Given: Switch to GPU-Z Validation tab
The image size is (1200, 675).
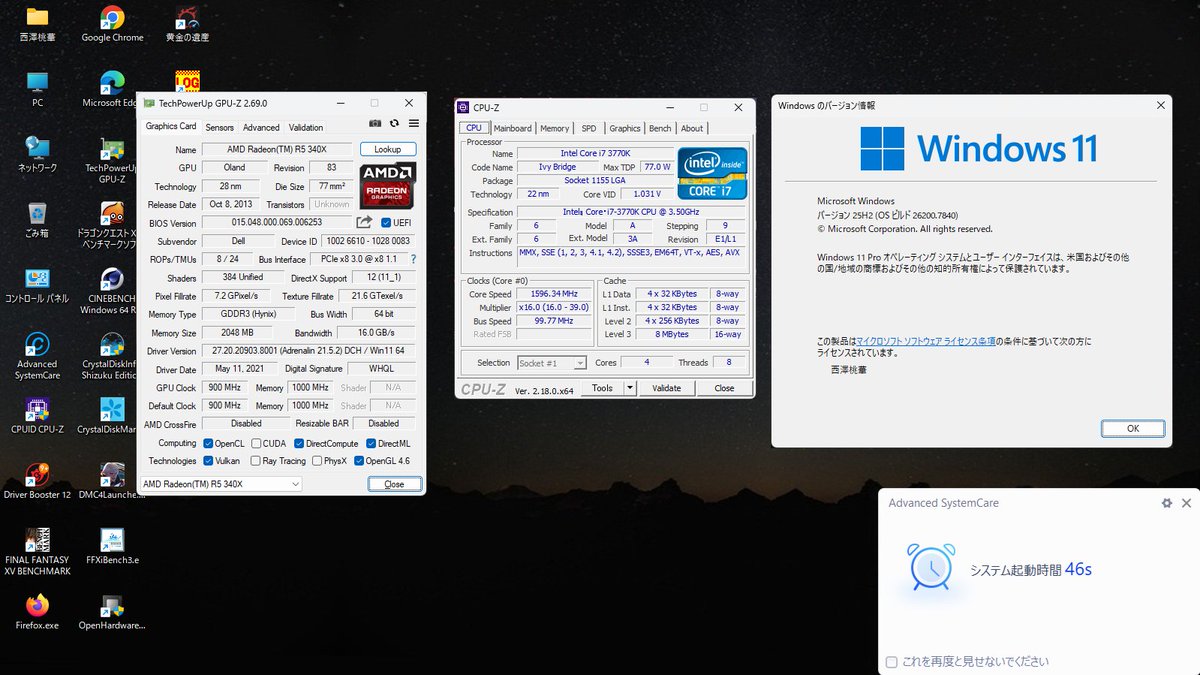Looking at the screenshot, I should click(x=306, y=128).
